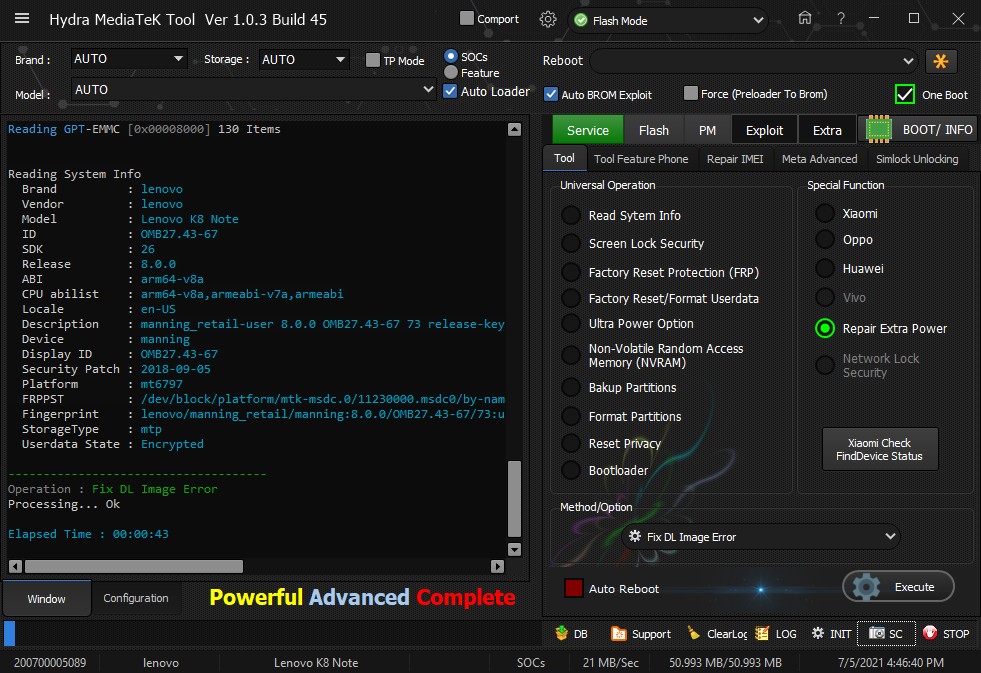Open the Meta Advanced tab
The width and height of the screenshot is (981, 673).
[820, 159]
